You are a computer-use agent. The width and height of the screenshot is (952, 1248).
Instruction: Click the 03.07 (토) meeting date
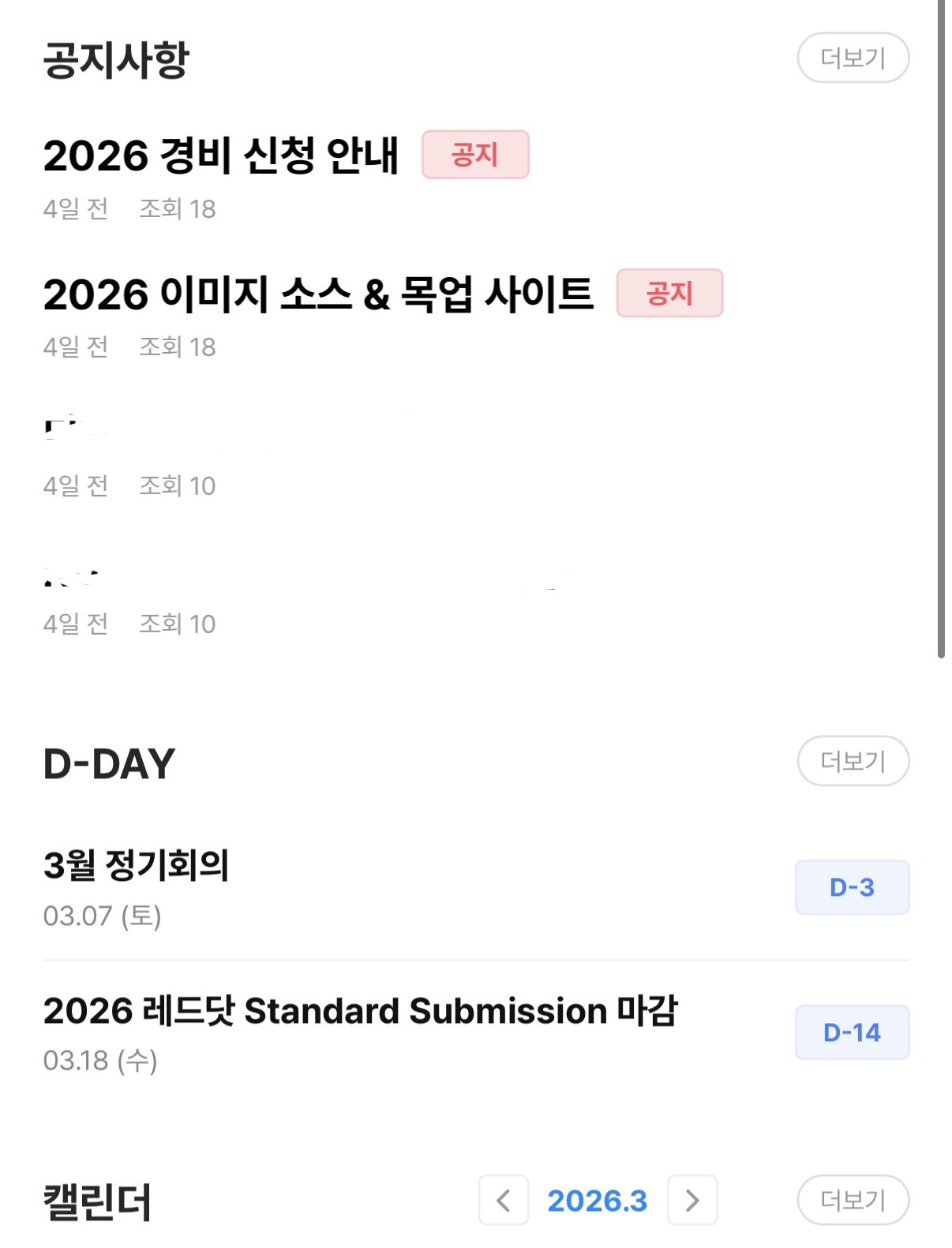[102, 916]
